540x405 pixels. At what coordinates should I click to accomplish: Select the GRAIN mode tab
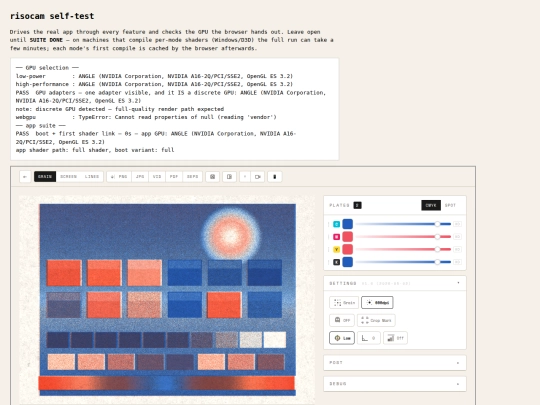45,177
